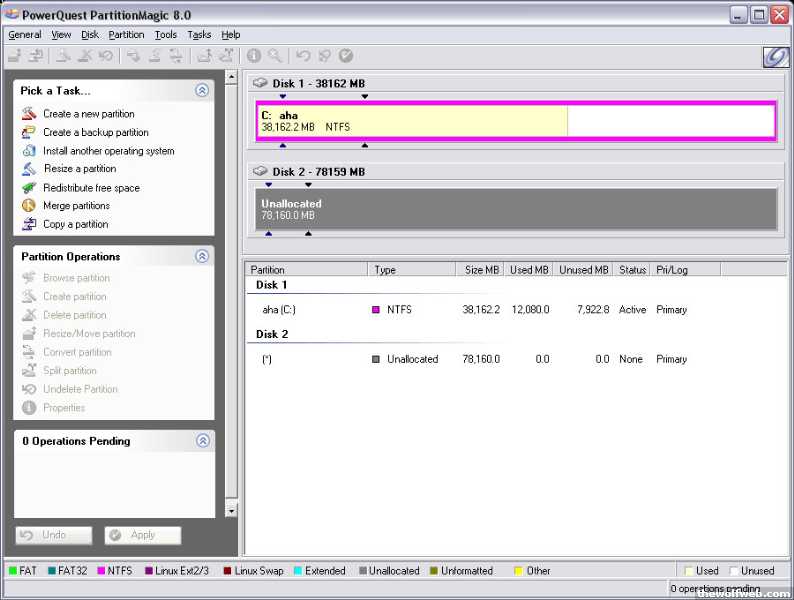
Task: Collapse the Partition Operations panel
Action: point(202,256)
